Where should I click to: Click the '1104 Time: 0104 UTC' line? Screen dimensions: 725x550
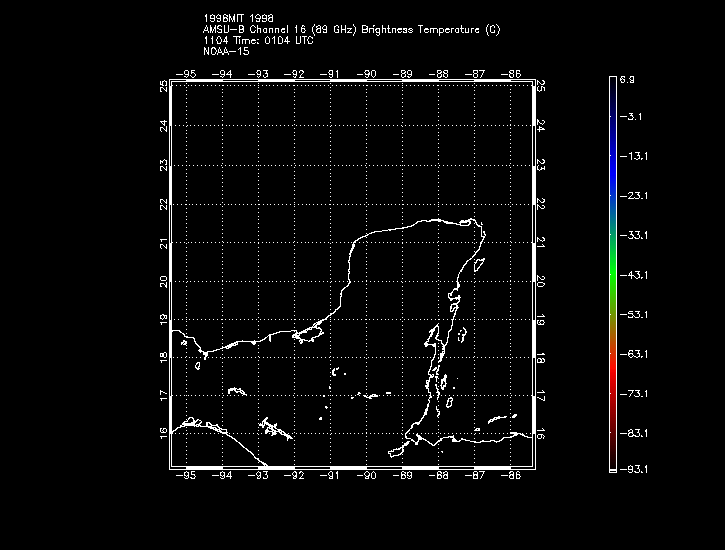point(258,40)
